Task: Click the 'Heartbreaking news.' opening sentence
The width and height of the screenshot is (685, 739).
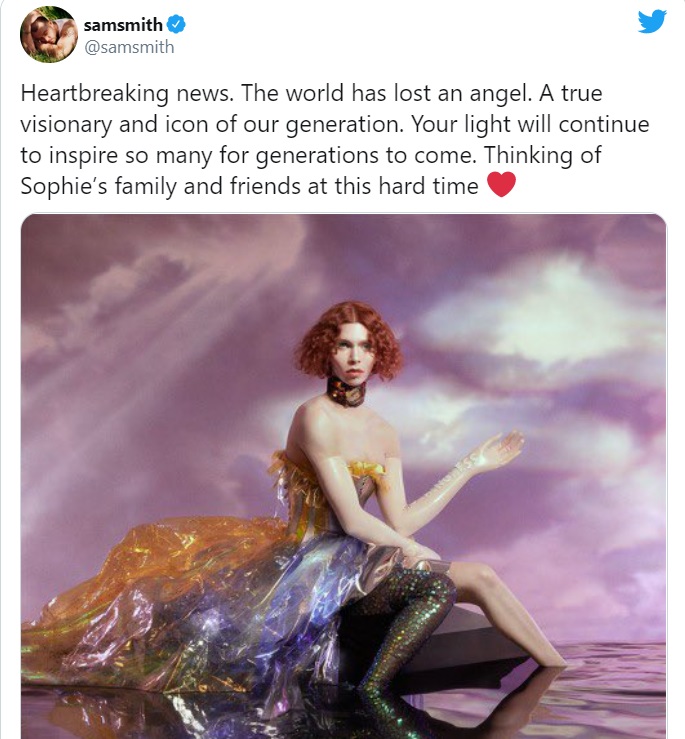Action: click(127, 93)
